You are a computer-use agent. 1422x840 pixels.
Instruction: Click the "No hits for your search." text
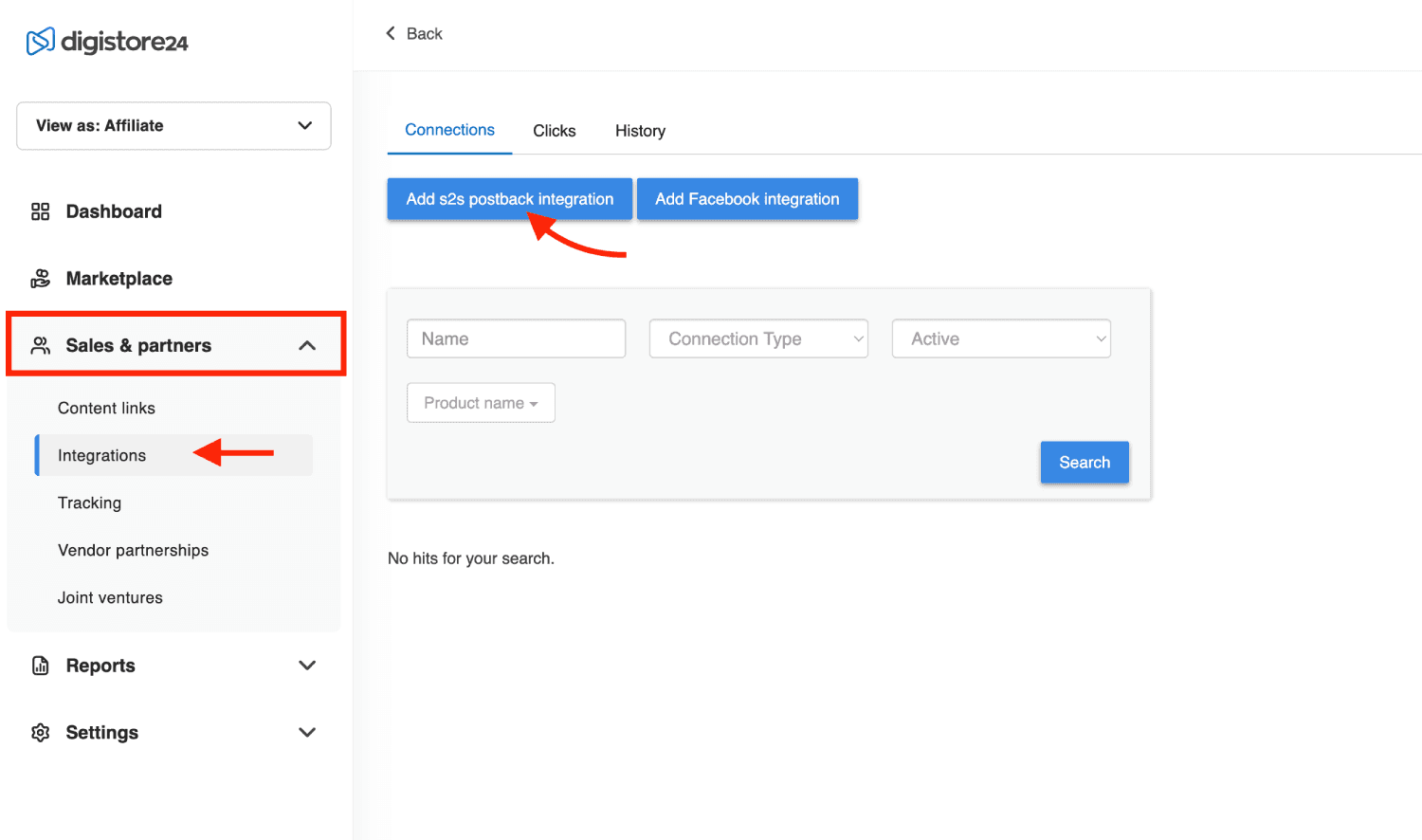[471, 558]
